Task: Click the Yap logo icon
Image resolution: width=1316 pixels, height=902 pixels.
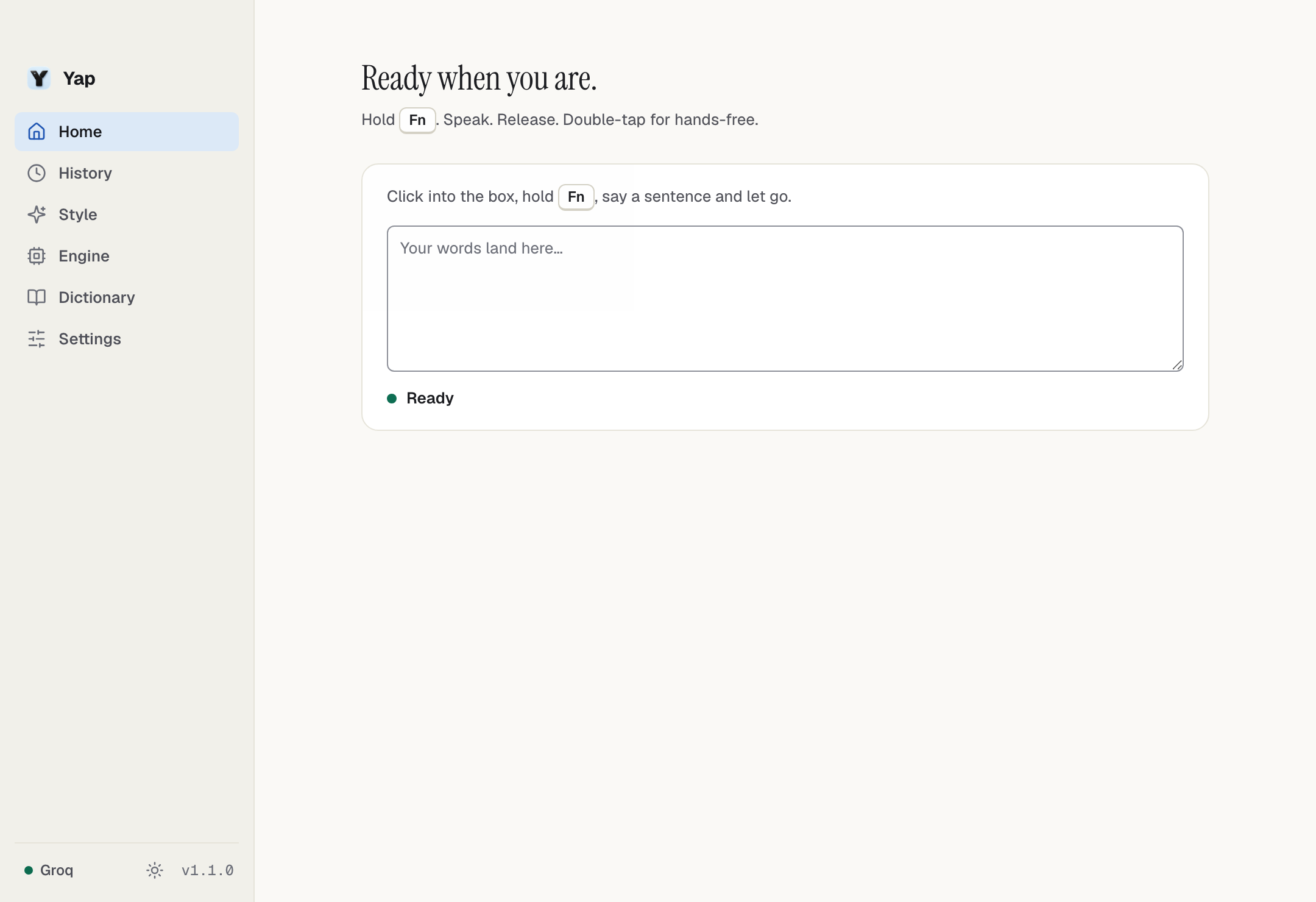Action: [x=39, y=78]
